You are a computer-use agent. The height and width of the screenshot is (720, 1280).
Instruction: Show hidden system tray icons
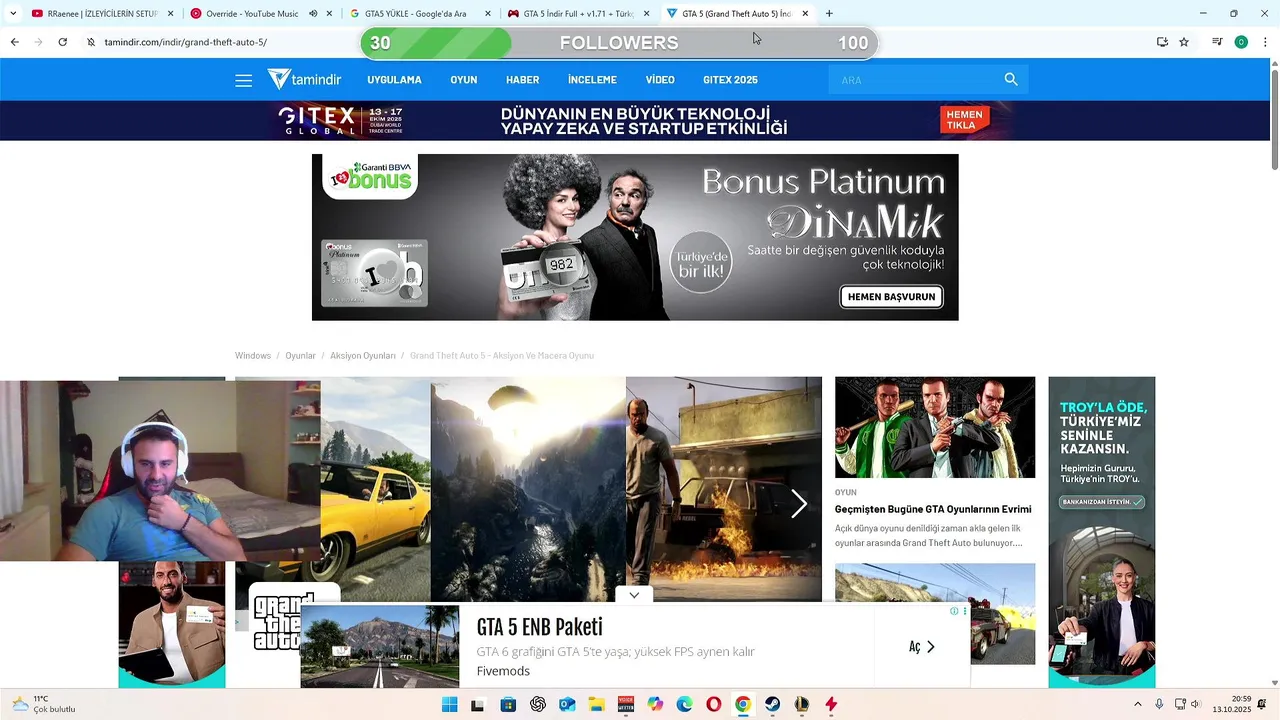[x=1137, y=704]
